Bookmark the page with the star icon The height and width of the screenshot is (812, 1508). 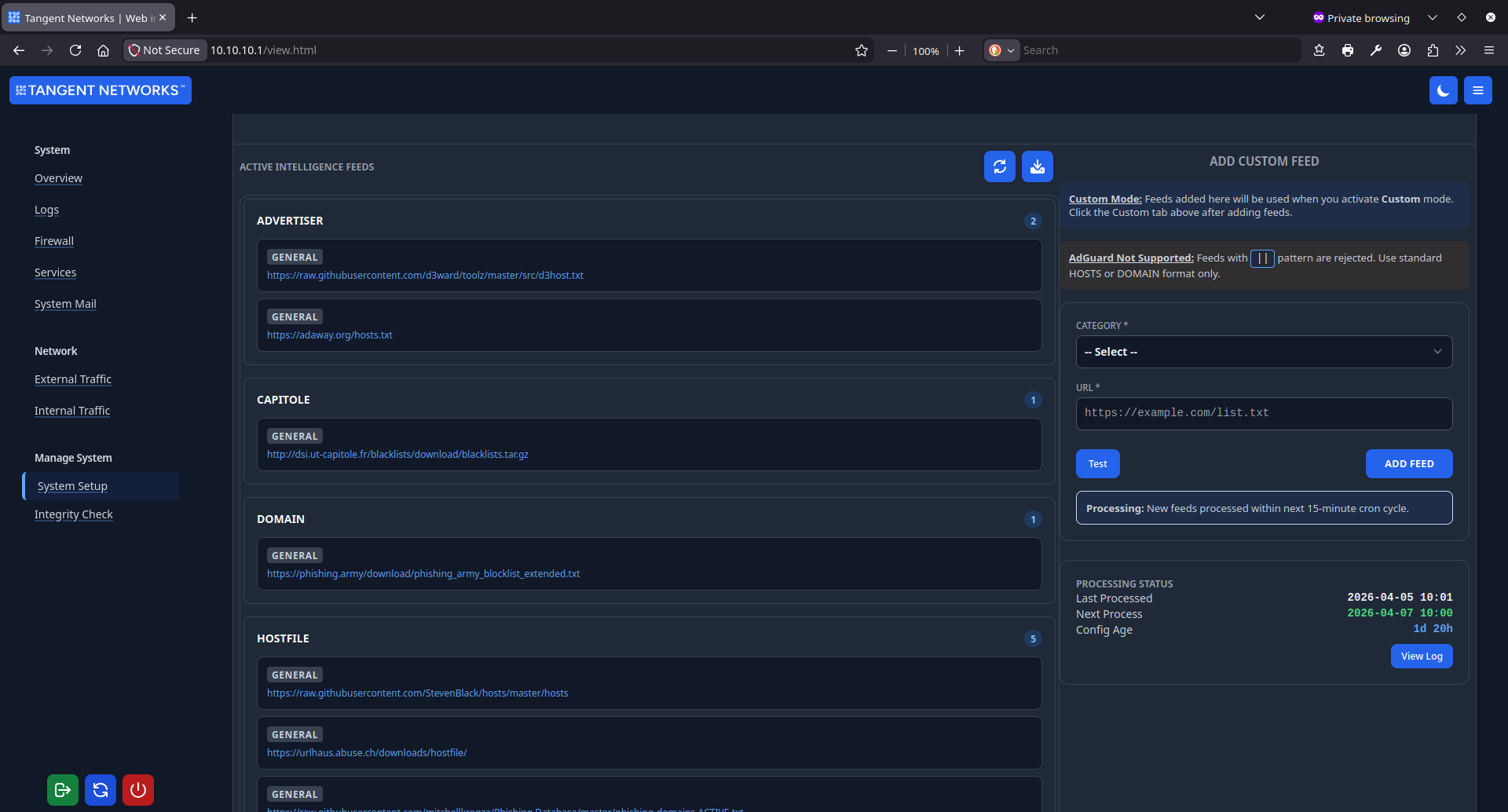[x=862, y=49]
